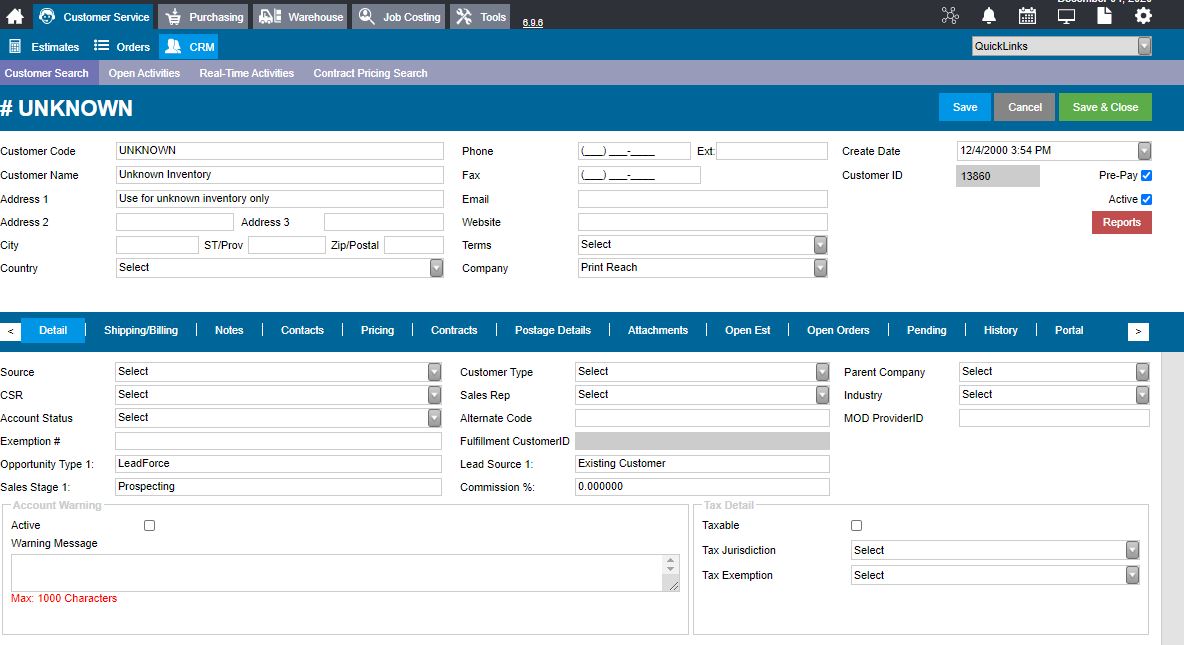Click the Save & Close button
This screenshot has height=645, width=1184.
pos(1105,107)
